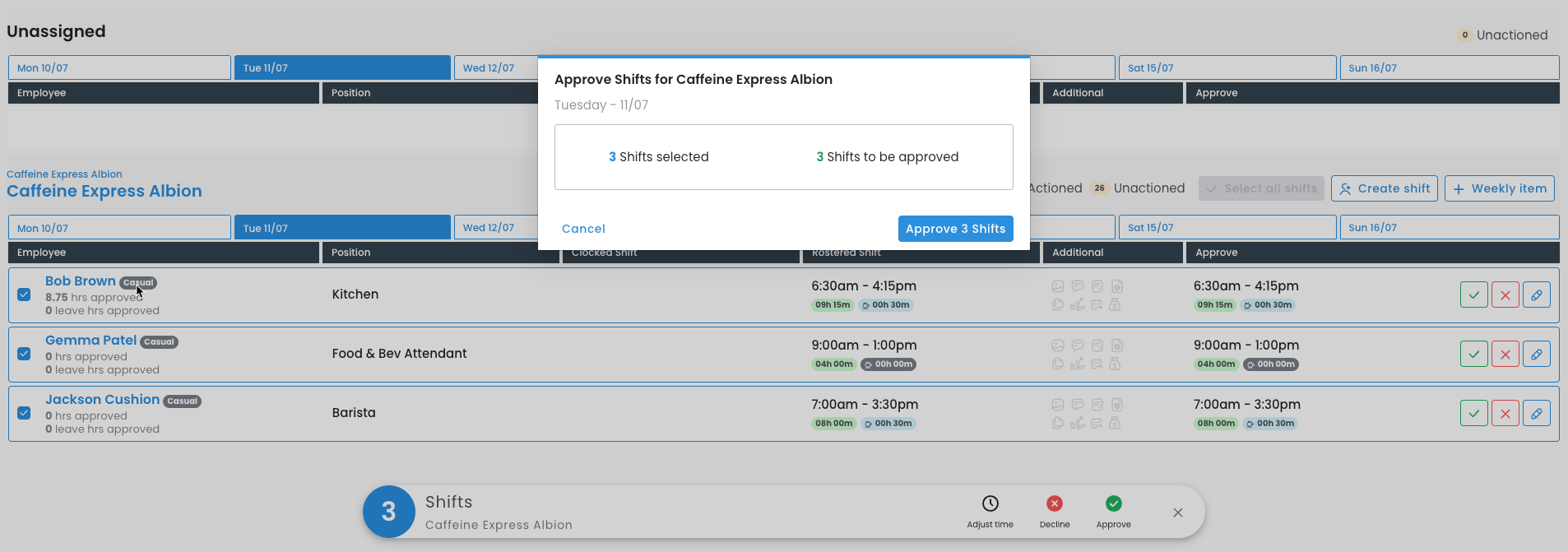The image size is (1568, 552).
Task: Click green approve tick for Bob Brown
Action: click(1473, 295)
